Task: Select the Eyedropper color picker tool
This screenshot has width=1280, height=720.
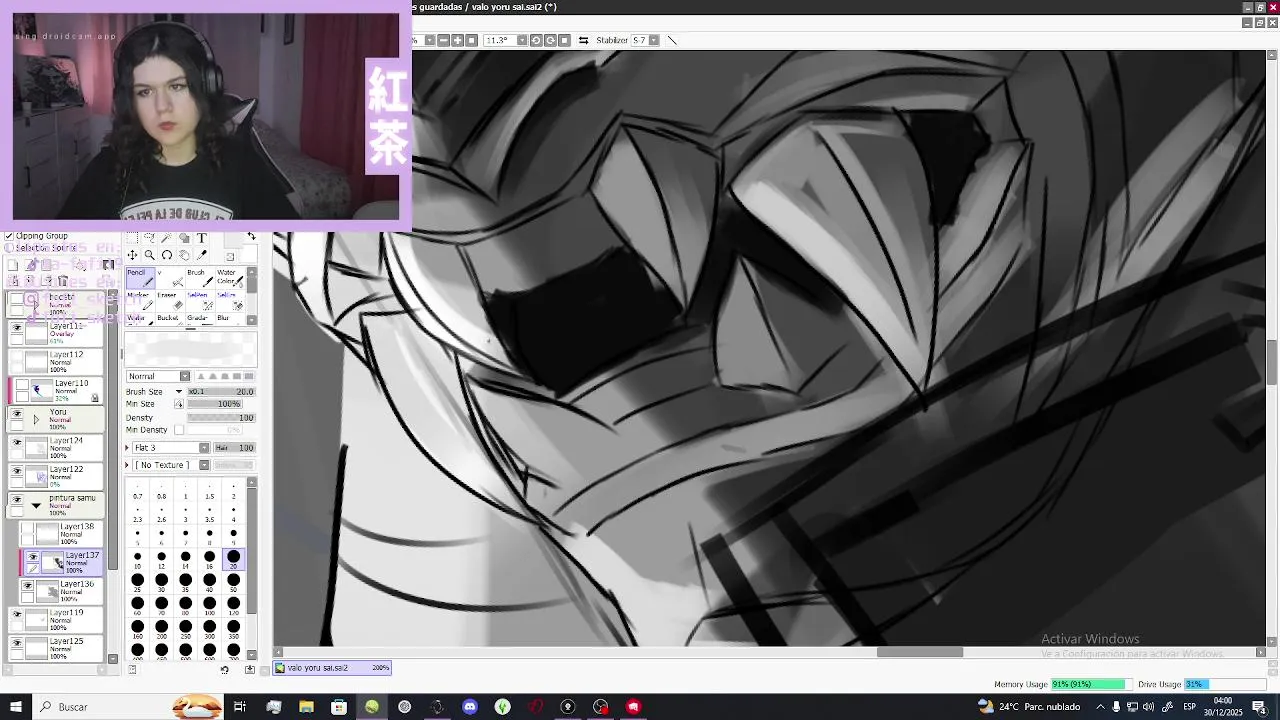Action: (x=202, y=255)
